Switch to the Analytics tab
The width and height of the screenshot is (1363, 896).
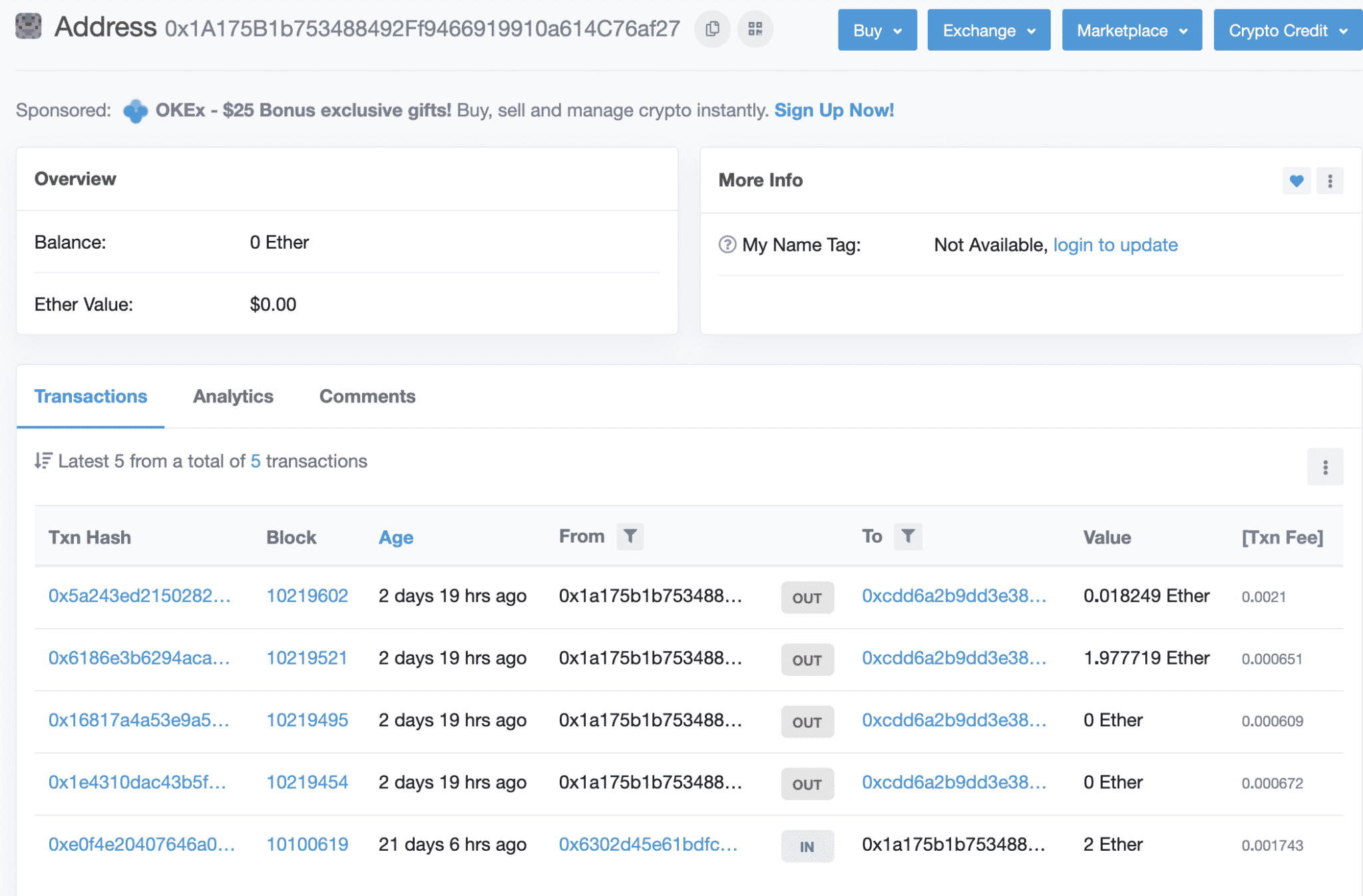pyautogui.click(x=233, y=396)
